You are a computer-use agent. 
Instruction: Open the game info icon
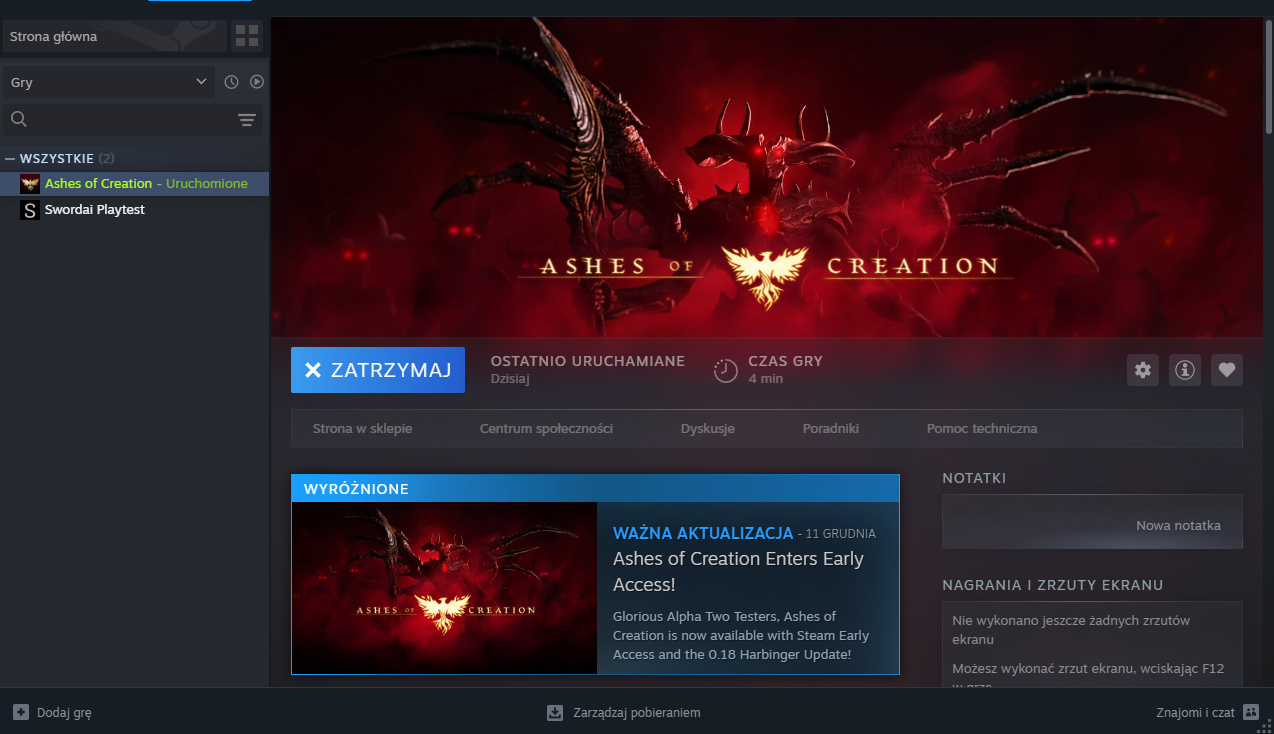(1184, 370)
